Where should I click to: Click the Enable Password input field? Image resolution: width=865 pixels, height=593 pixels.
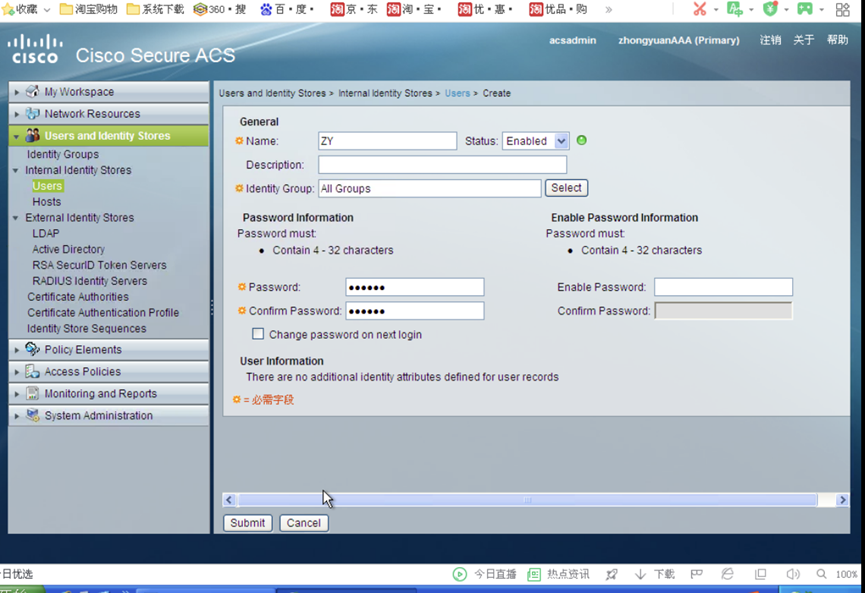click(x=723, y=287)
